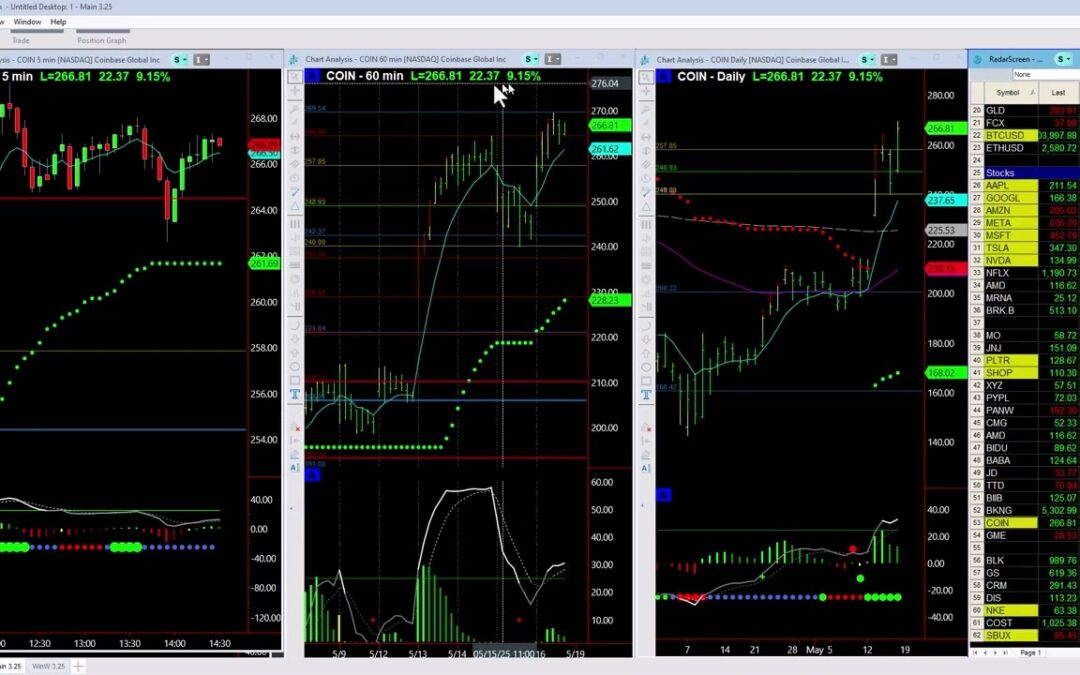Click the RadarScreen window icon
The image size is (1080, 675).
977,59
